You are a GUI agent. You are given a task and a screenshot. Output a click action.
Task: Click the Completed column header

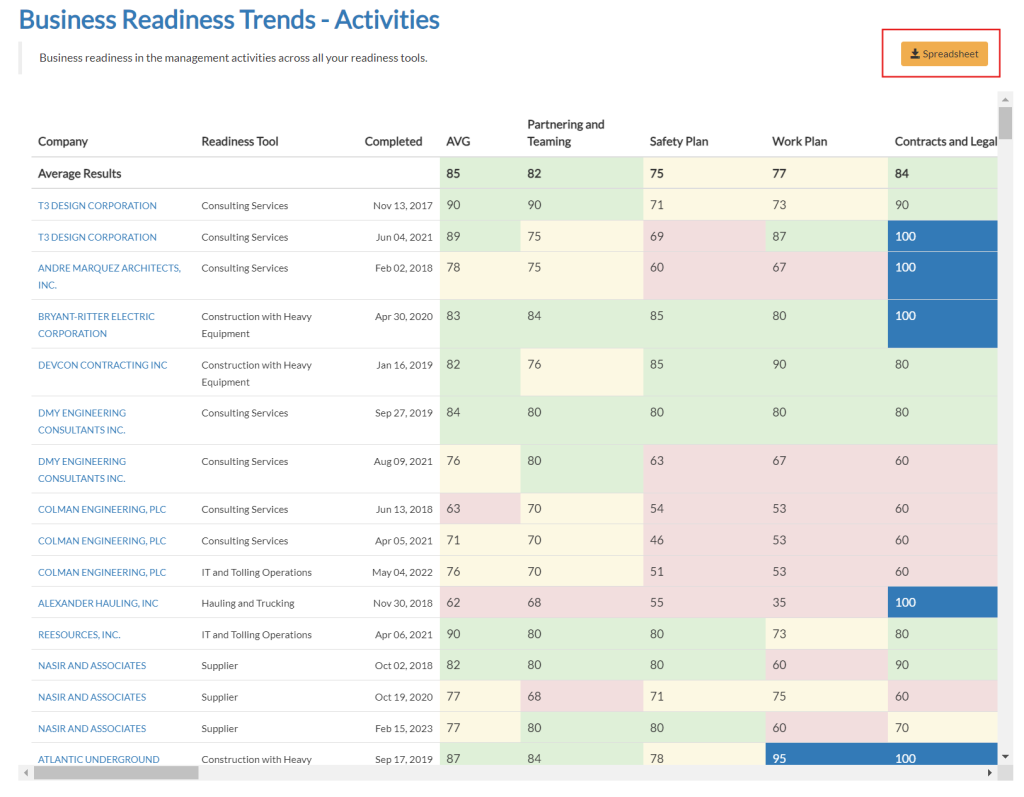point(393,142)
